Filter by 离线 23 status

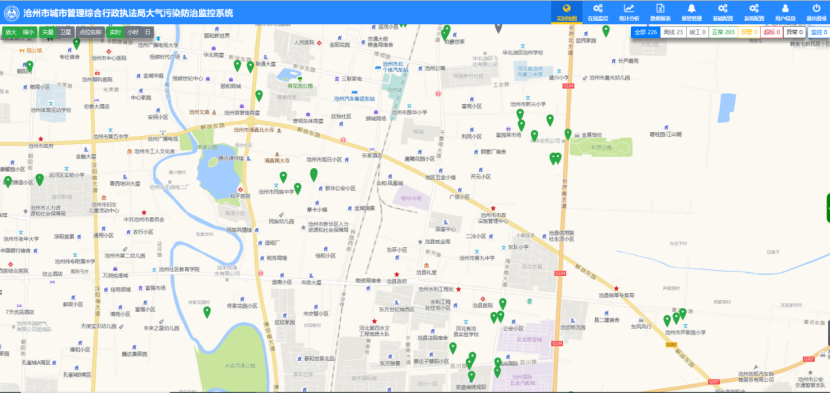pyautogui.click(x=673, y=32)
